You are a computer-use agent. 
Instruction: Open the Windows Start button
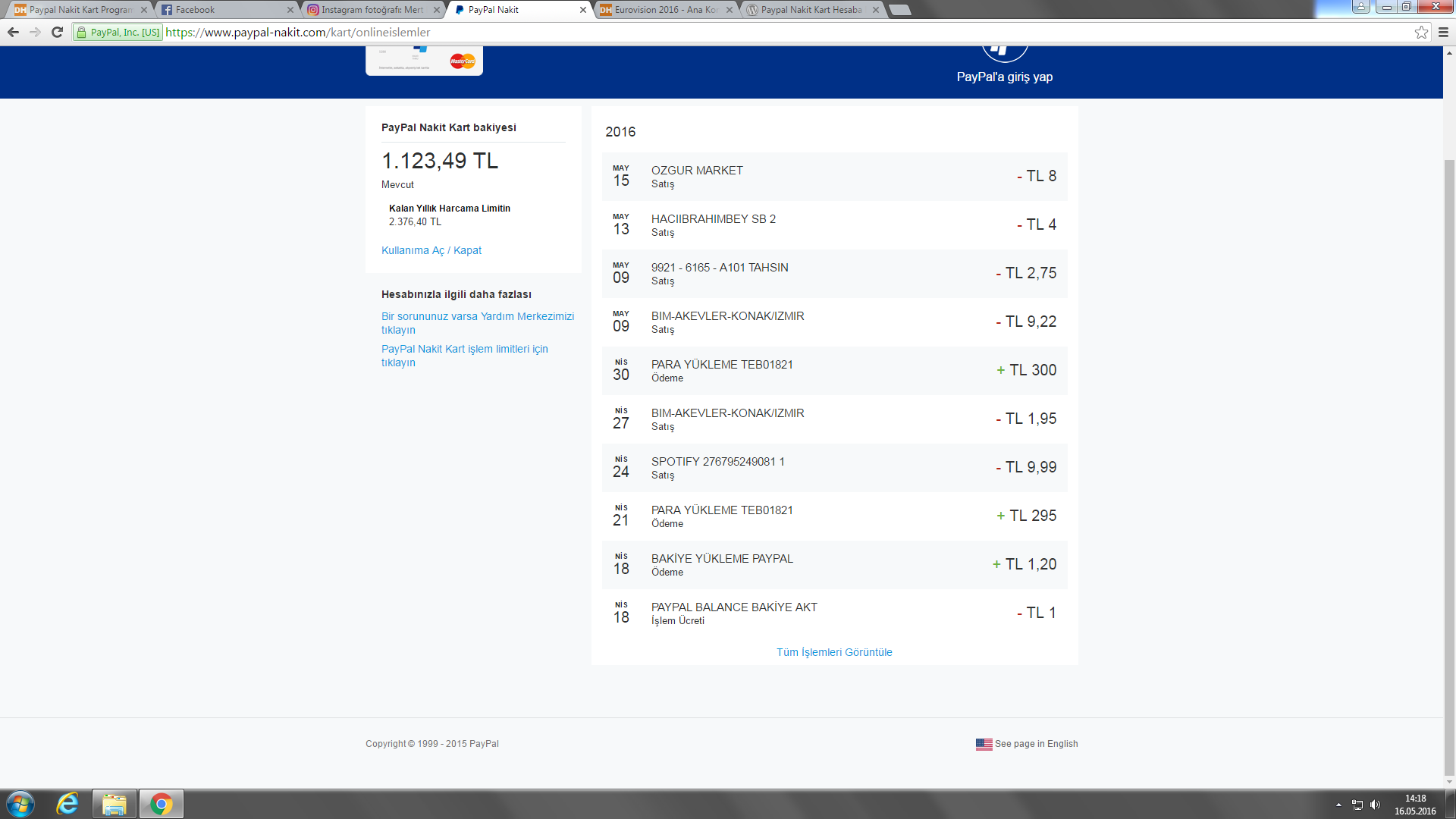[x=20, y=804]
